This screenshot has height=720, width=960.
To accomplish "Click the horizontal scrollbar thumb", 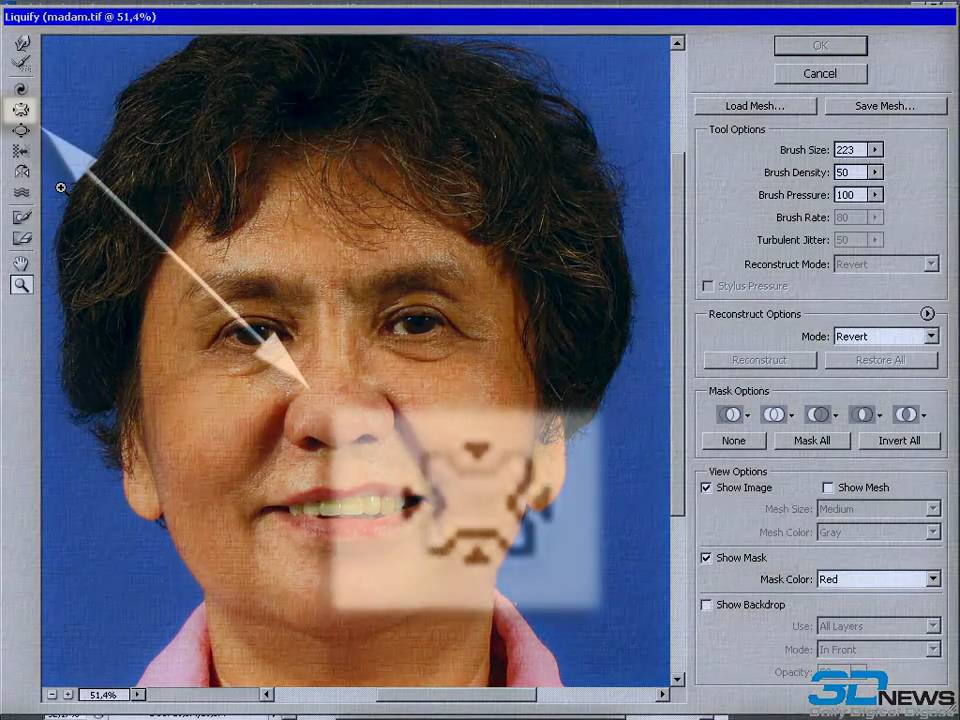I will [456, 694].
